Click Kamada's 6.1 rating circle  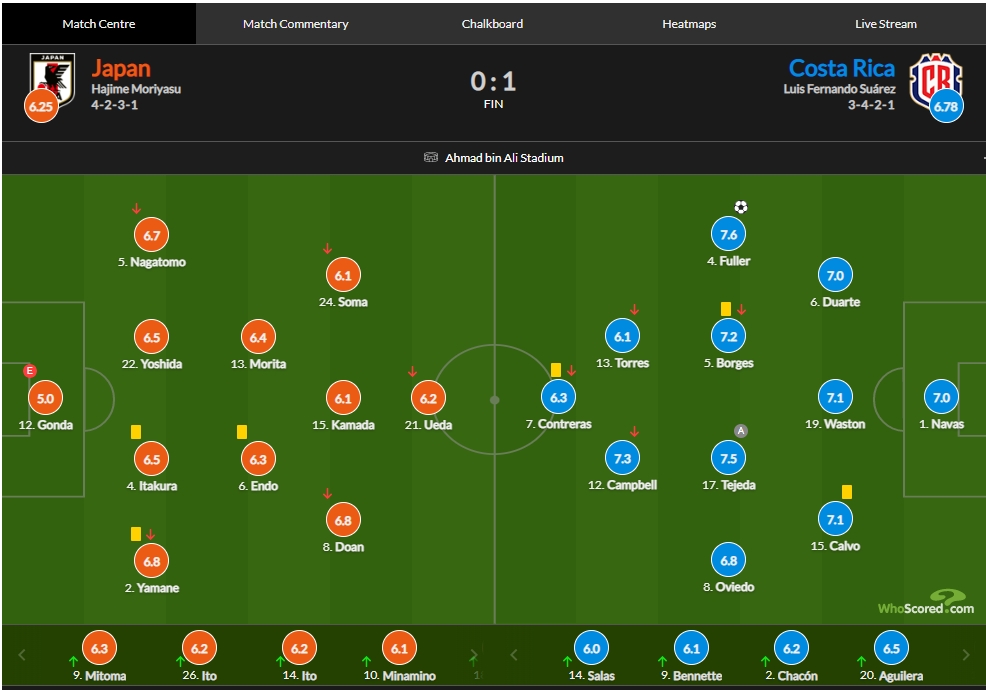[343, 398]
